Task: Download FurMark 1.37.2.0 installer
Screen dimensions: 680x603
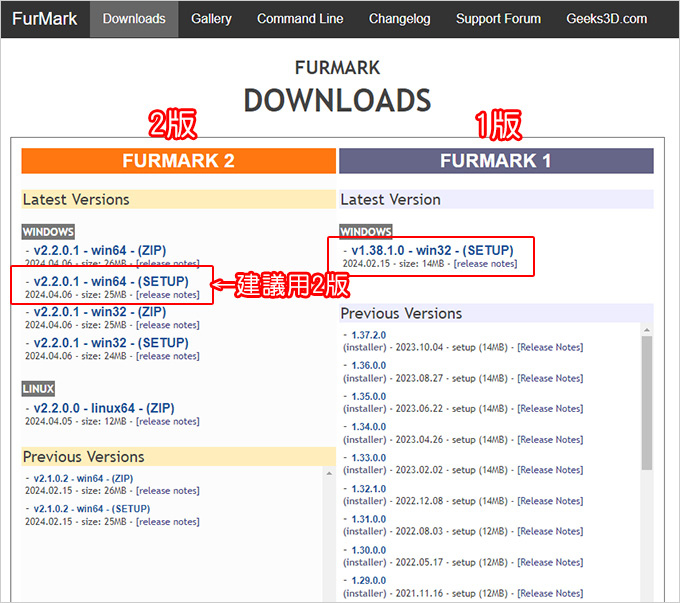Action: pyautogui.click(x=369, y=335)
